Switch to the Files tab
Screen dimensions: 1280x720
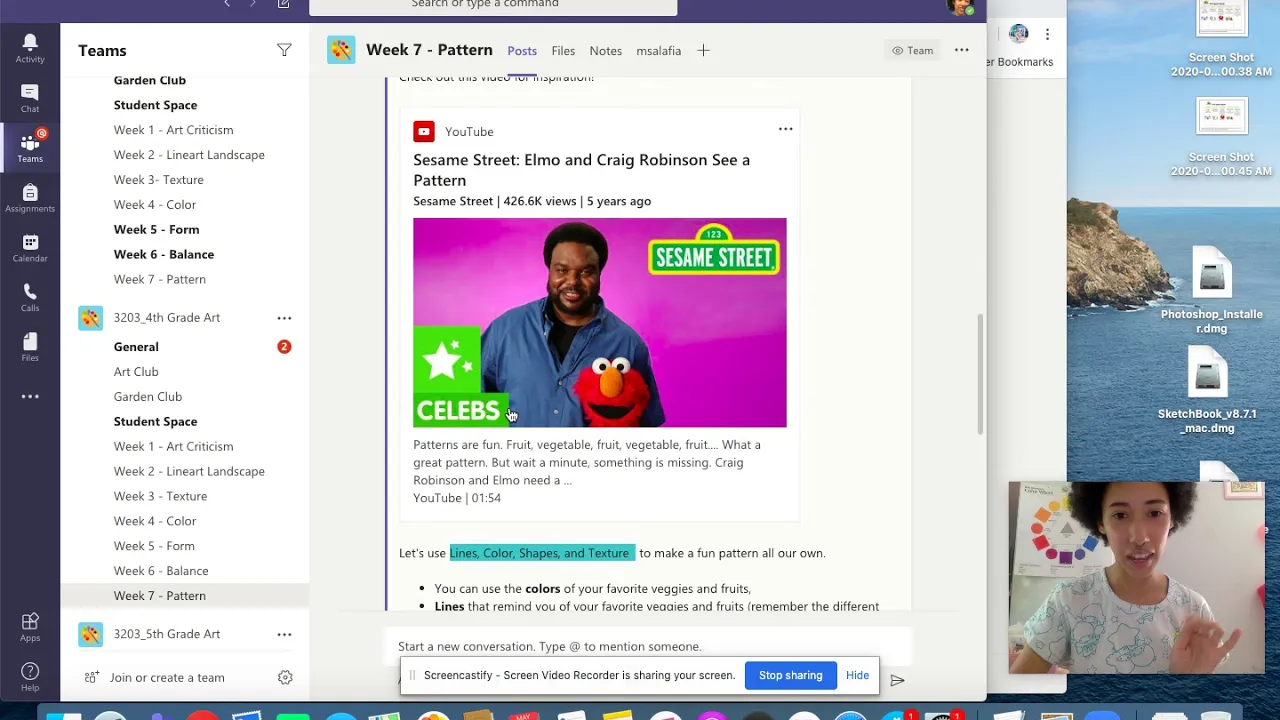pos(563,51)
